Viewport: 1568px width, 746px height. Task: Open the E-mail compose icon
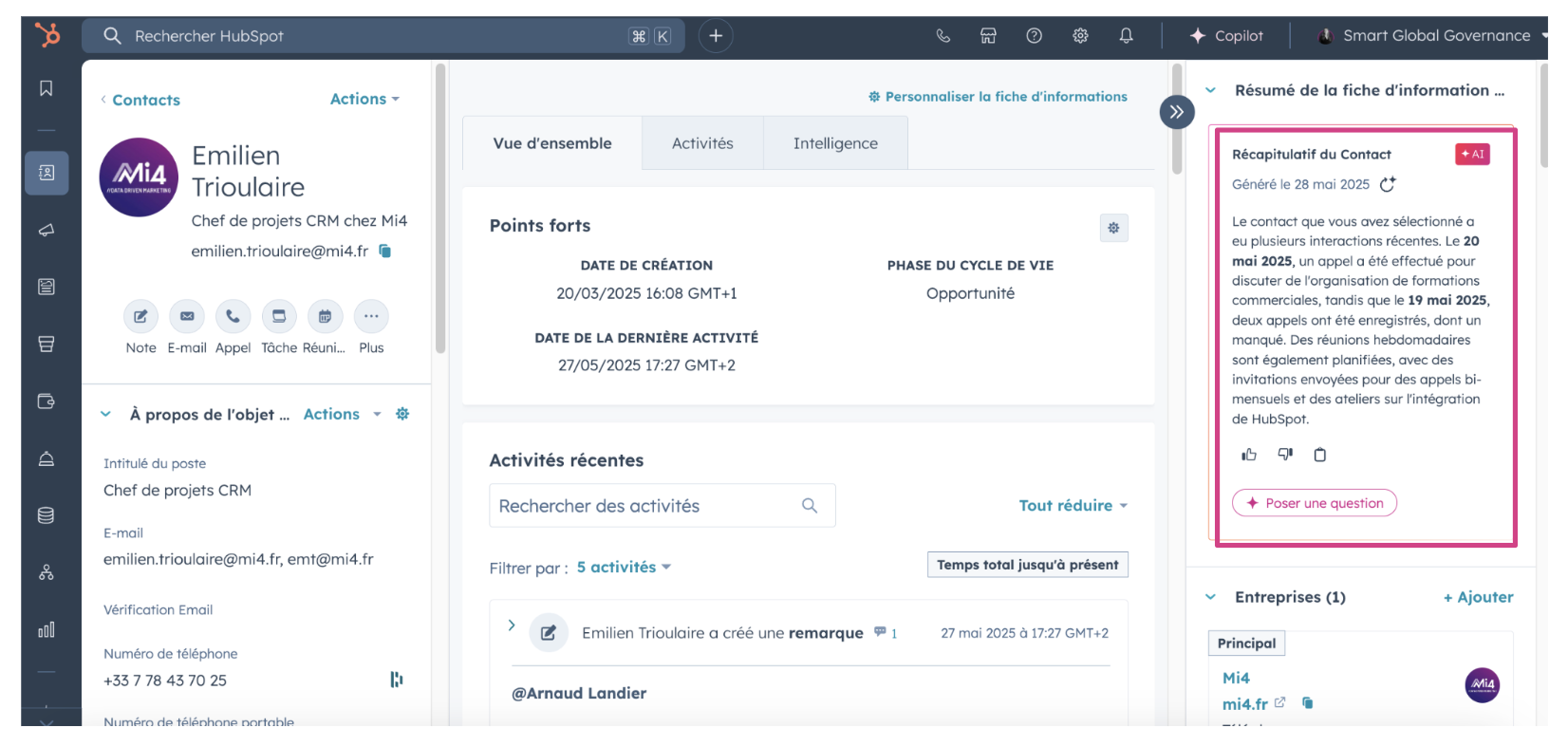[187, 316]
